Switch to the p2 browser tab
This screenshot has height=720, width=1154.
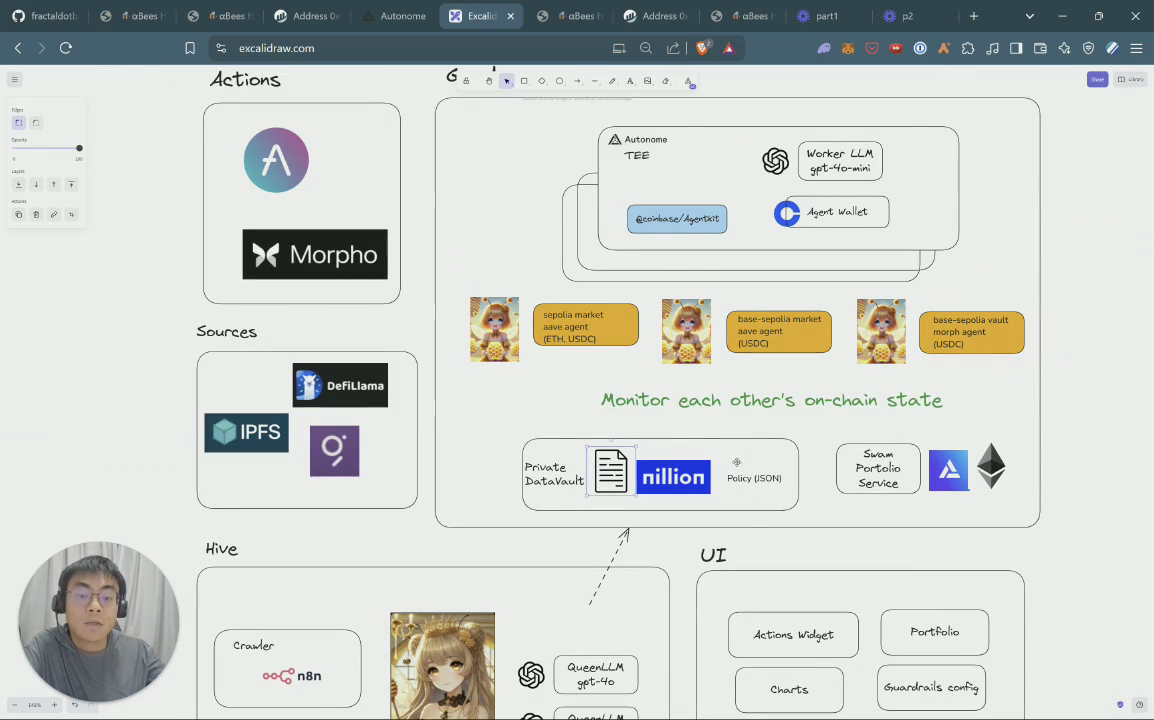click(907, 16)
